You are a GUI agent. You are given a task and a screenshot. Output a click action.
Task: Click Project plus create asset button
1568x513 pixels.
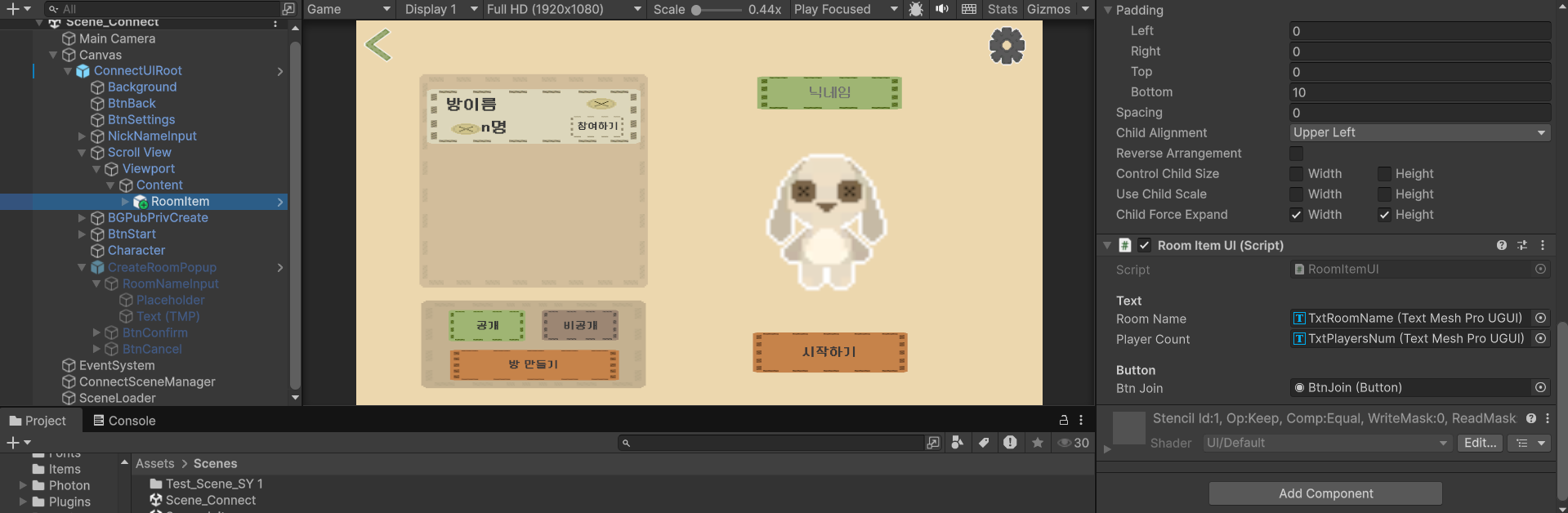pos(19,442)
